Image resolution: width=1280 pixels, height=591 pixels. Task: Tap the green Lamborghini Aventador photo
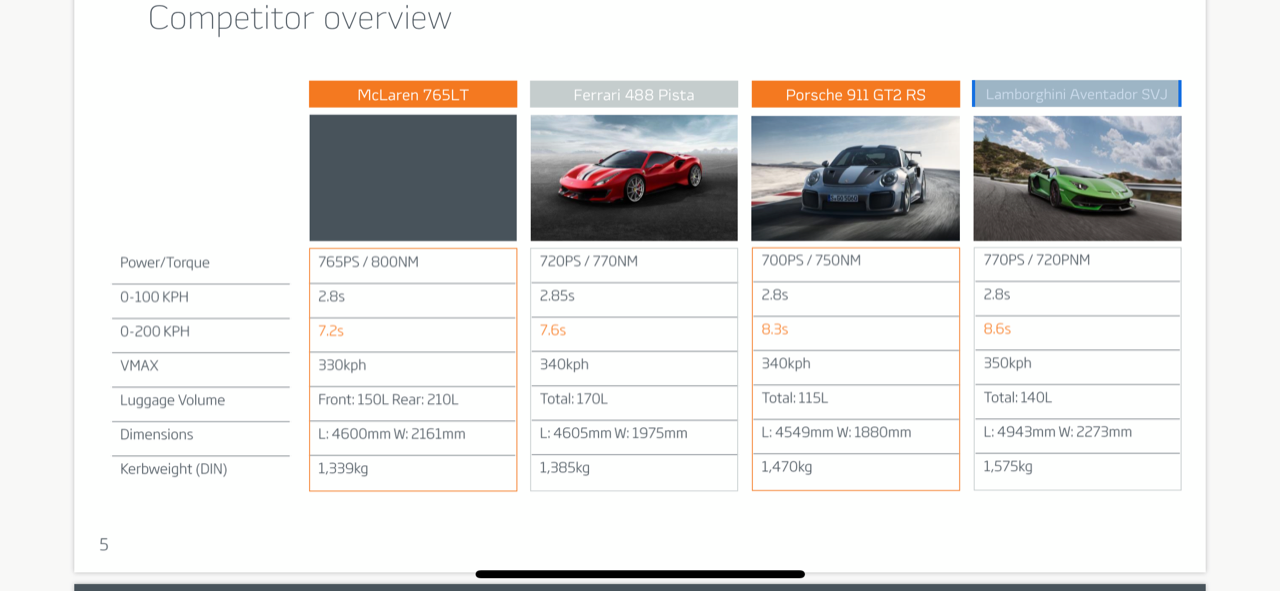pos(1077,178)
